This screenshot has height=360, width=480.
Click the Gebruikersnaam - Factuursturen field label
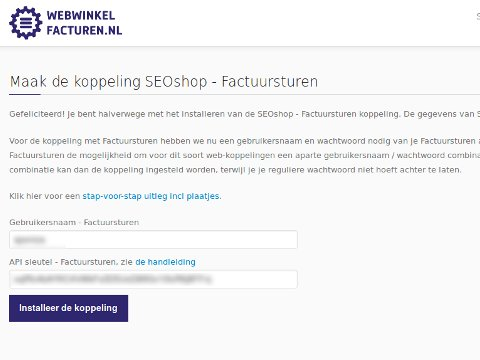[x=74, y=222]
